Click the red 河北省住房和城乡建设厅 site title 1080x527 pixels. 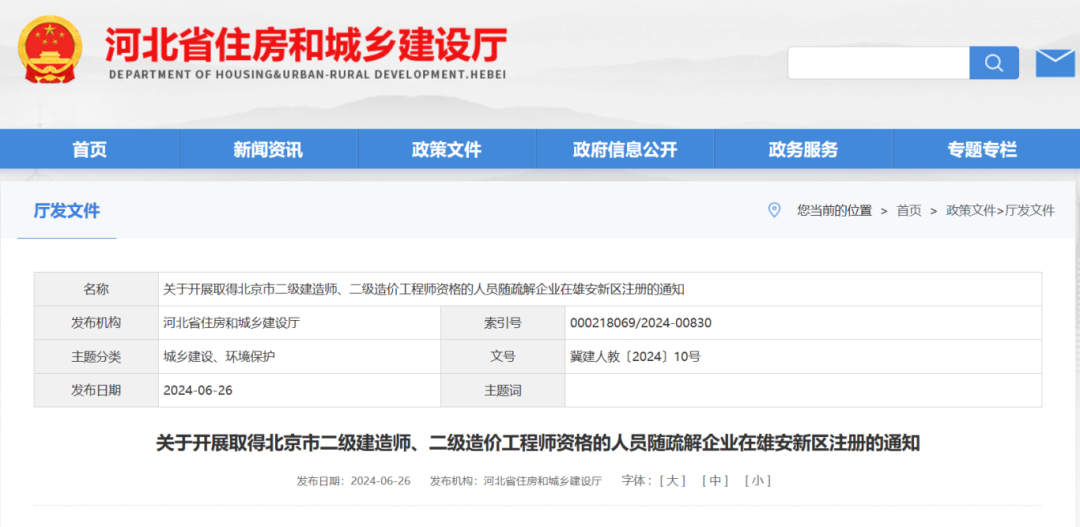point(306,45)
